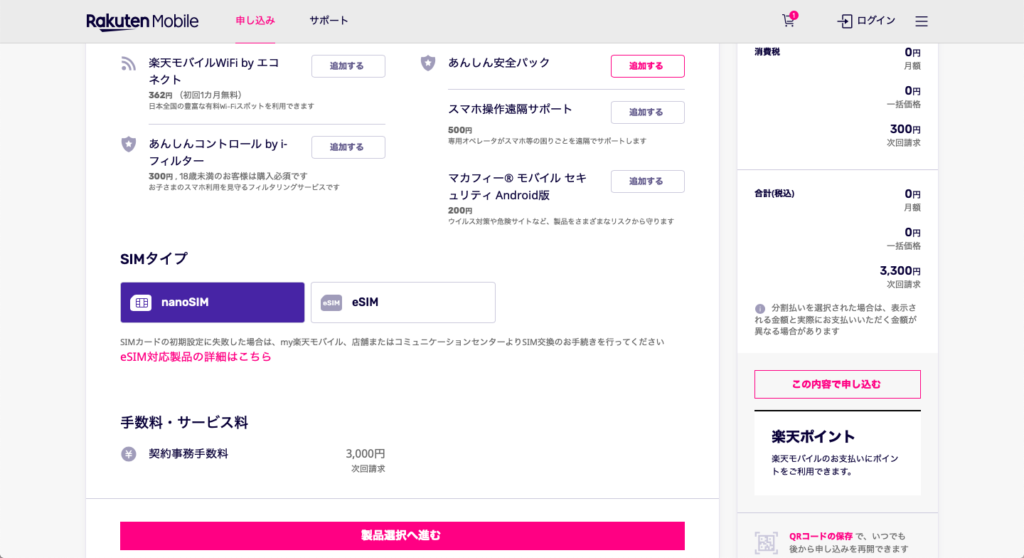Click the yen icon beside 契約事務手数料
Image resolution: width=1024 pixels, height=558 pixels.
pos(129,453)
